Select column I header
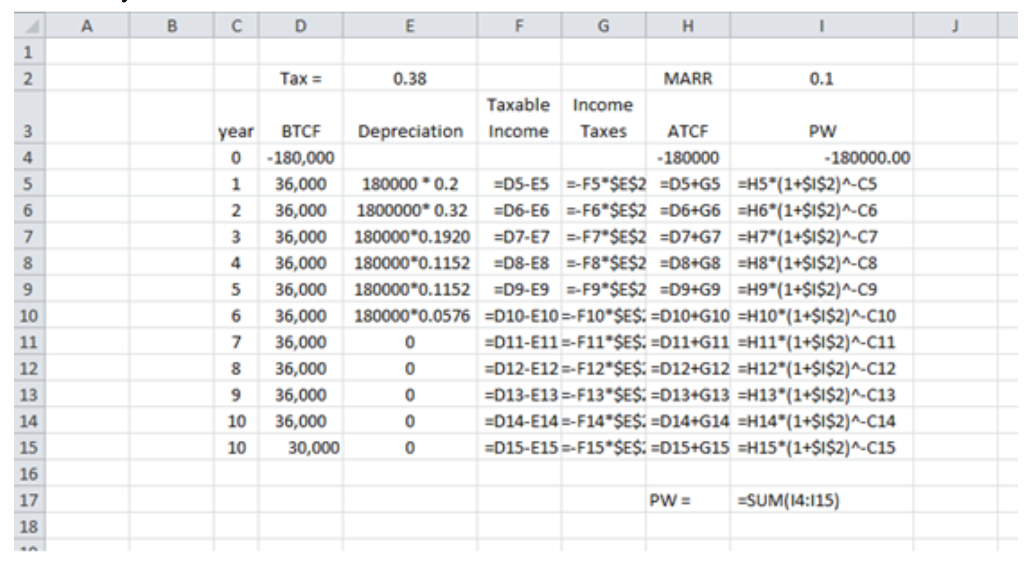The width and height of the screenshot is (1024, 562). (x=821, y=26)
